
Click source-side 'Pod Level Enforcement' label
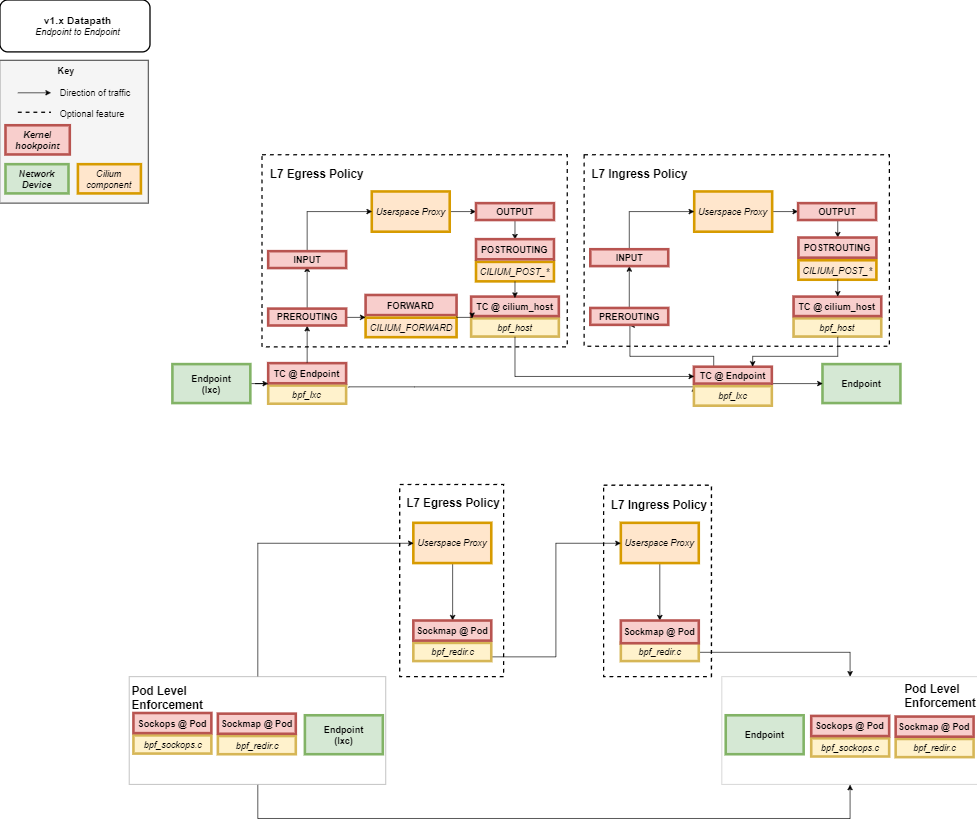tap(167, 697)
